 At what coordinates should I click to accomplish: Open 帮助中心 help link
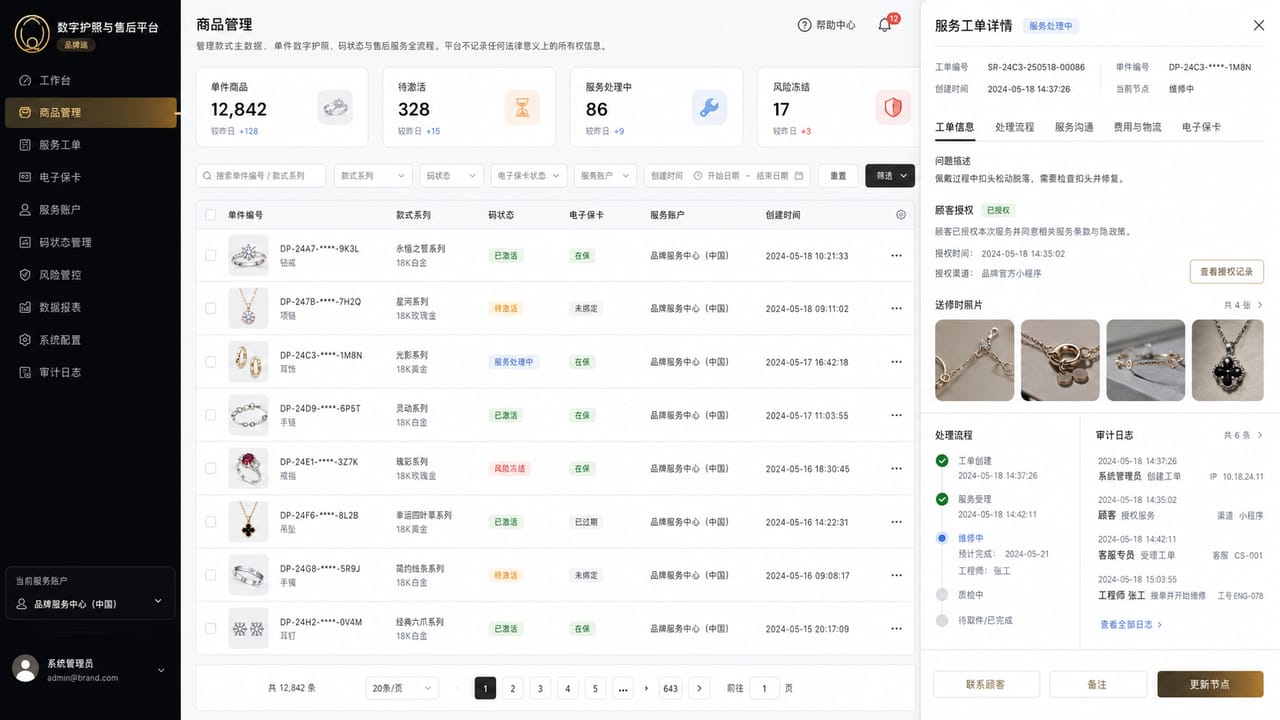coord(826,25)
